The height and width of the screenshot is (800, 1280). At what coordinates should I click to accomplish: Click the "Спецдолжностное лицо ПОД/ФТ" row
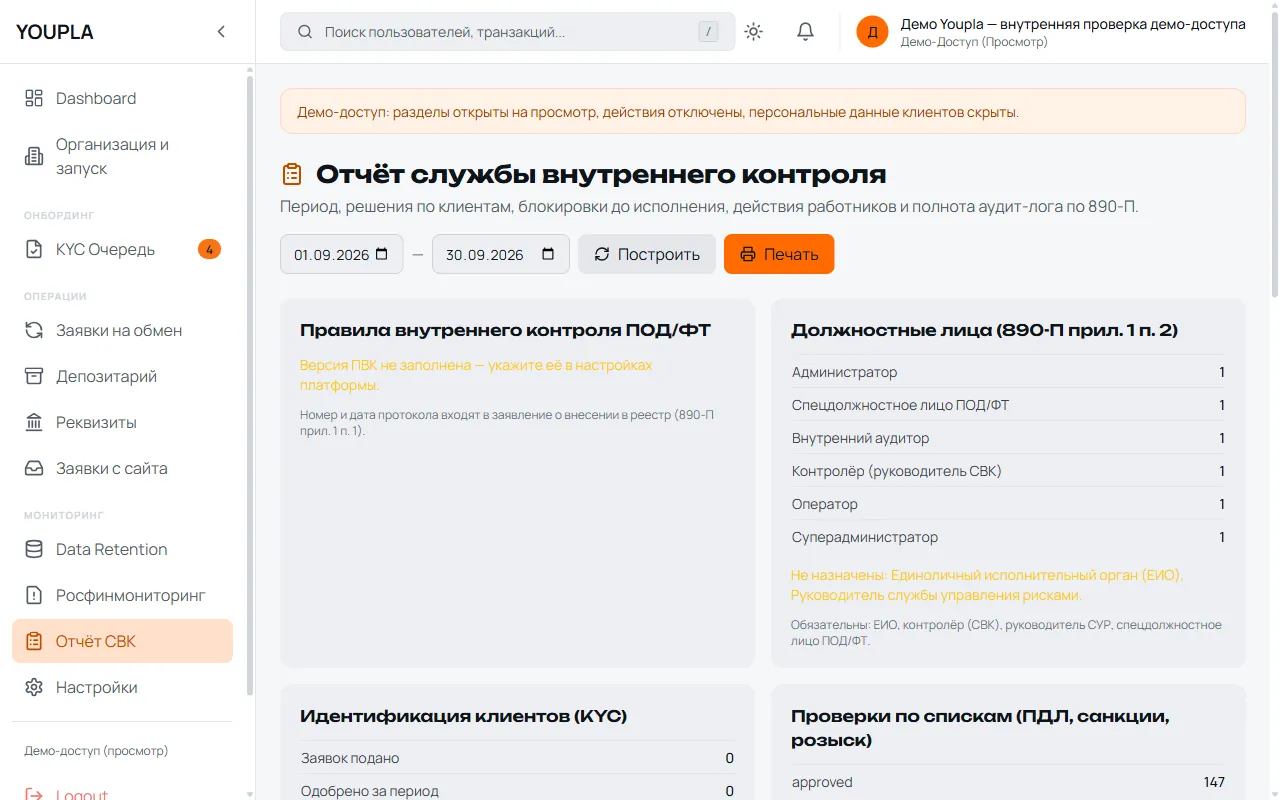click(x=1008, y=405)
